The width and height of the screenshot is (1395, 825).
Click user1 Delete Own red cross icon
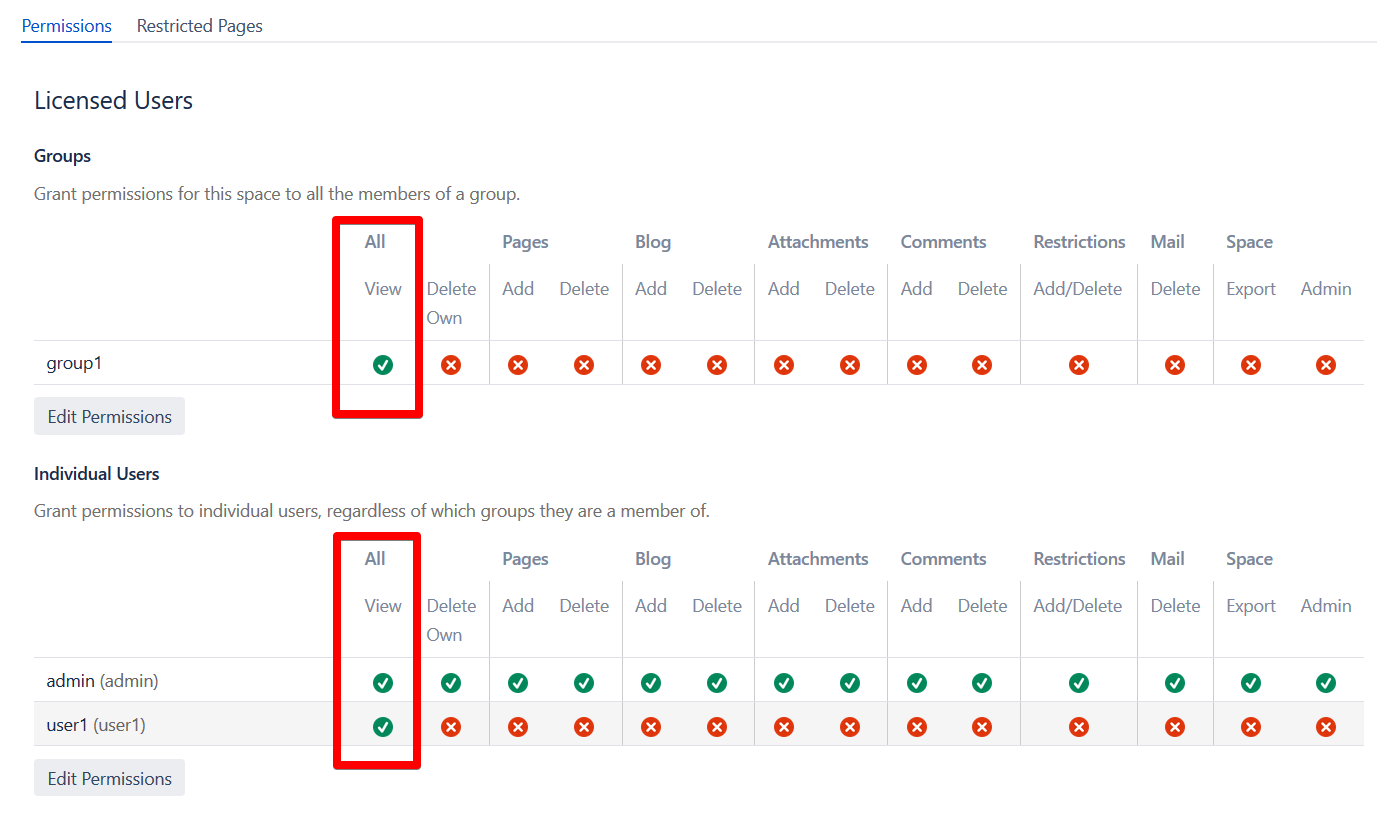point(451,727)
